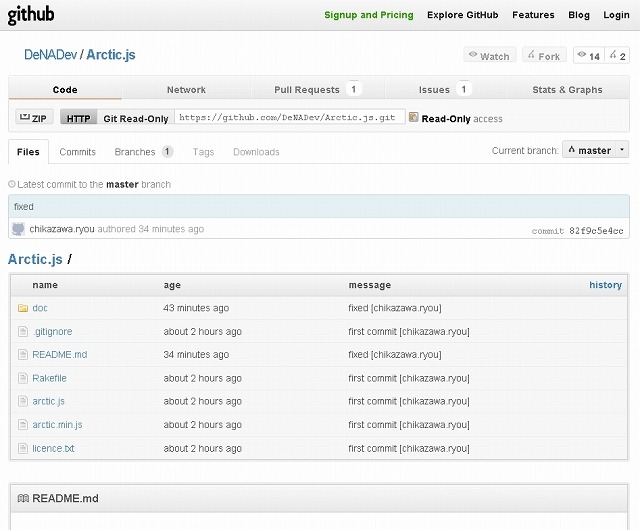
Task: Open the Commits subtab
Action: [x=77, y=152]
